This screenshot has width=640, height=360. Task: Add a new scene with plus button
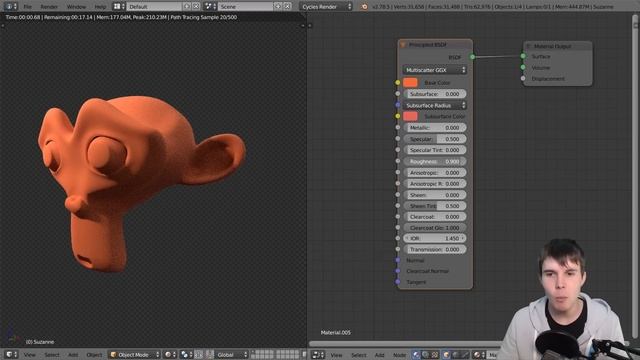[x=278, y=7]
